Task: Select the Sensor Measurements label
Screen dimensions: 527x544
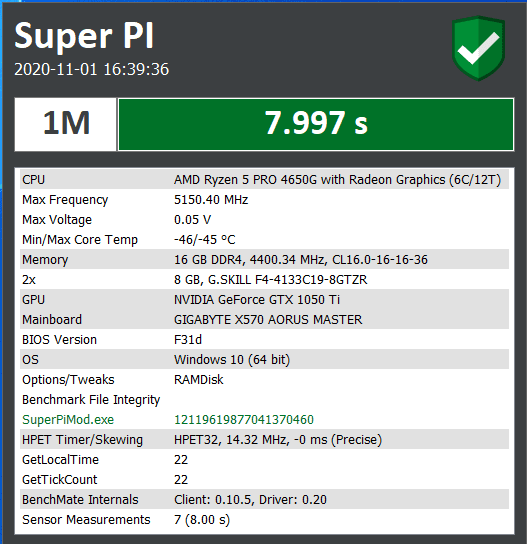Action: 86,520
